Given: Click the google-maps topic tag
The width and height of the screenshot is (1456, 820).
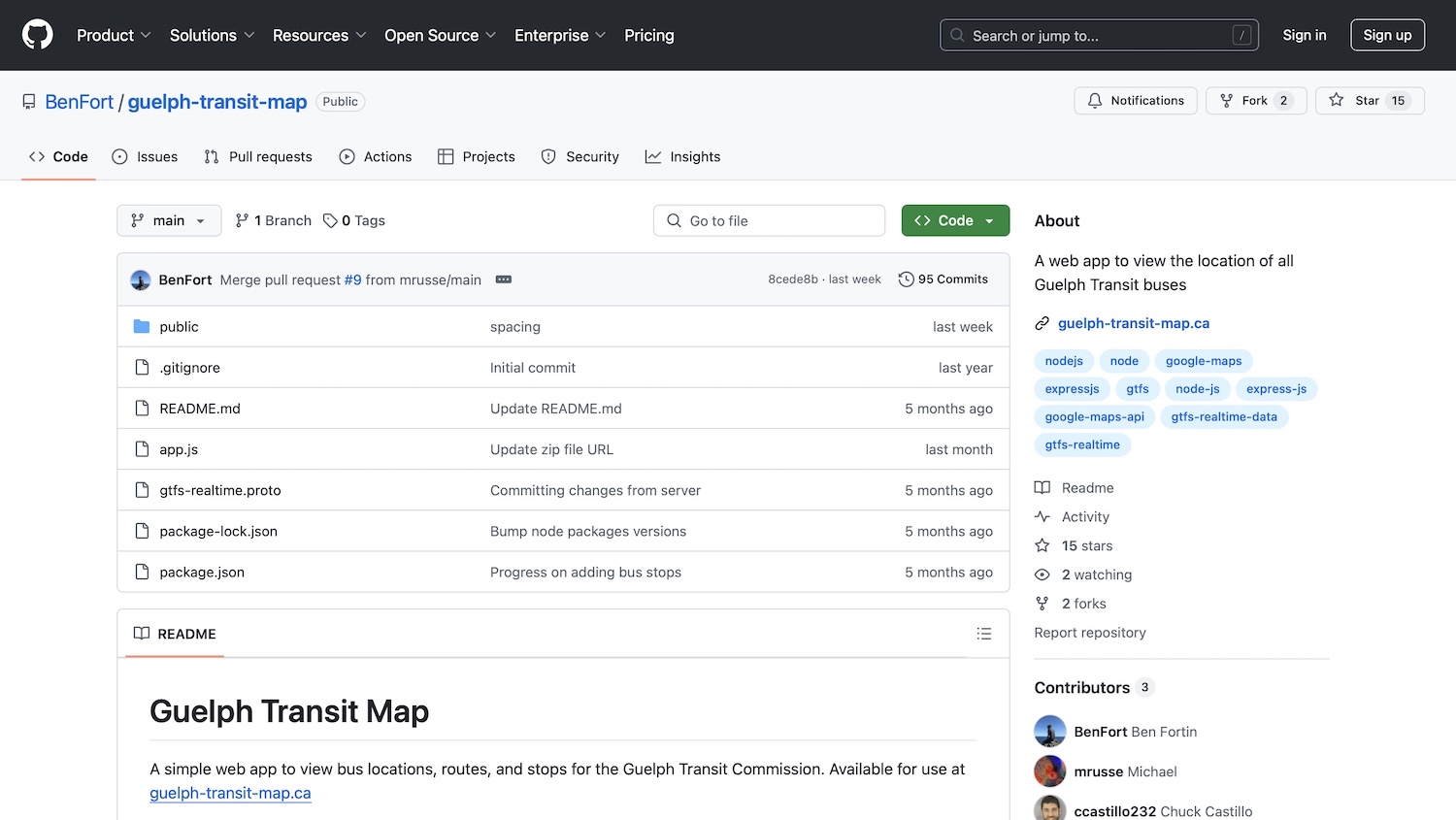Looking at the screenshot, I should pyautogui.click(x=1204, y=361).
